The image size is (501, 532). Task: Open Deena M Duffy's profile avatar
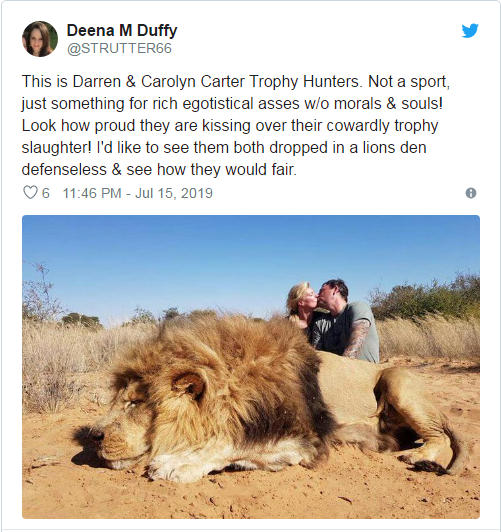pos(40,39)
